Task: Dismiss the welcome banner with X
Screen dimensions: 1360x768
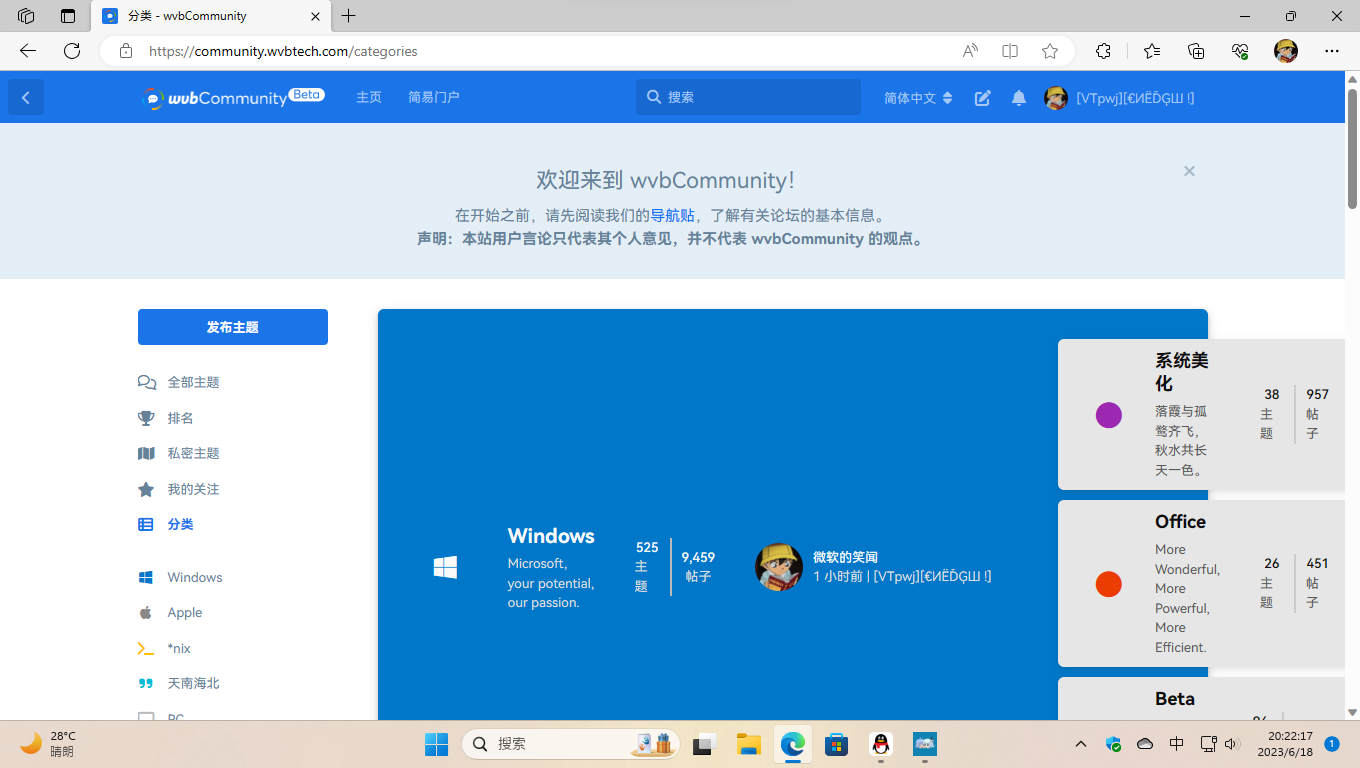Action: tap(1189, 171)
